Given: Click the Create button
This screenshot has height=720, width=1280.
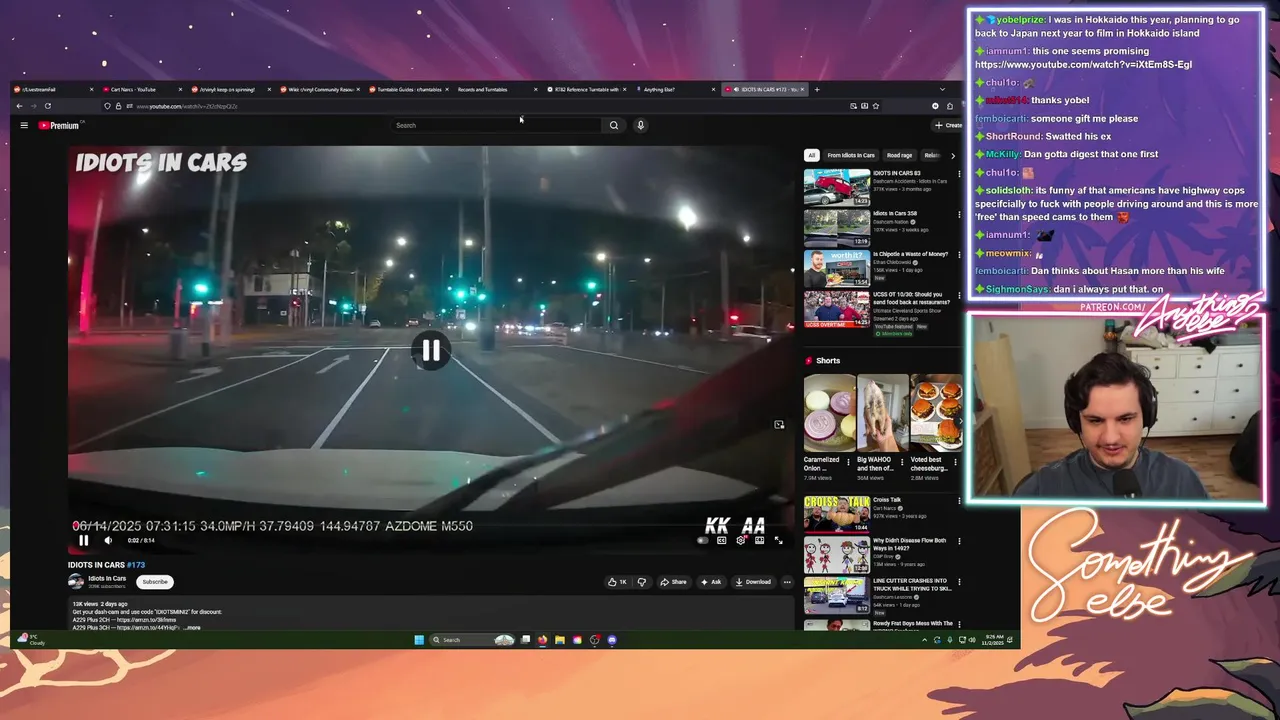Looking at the screenshot, I should point(948,125).
